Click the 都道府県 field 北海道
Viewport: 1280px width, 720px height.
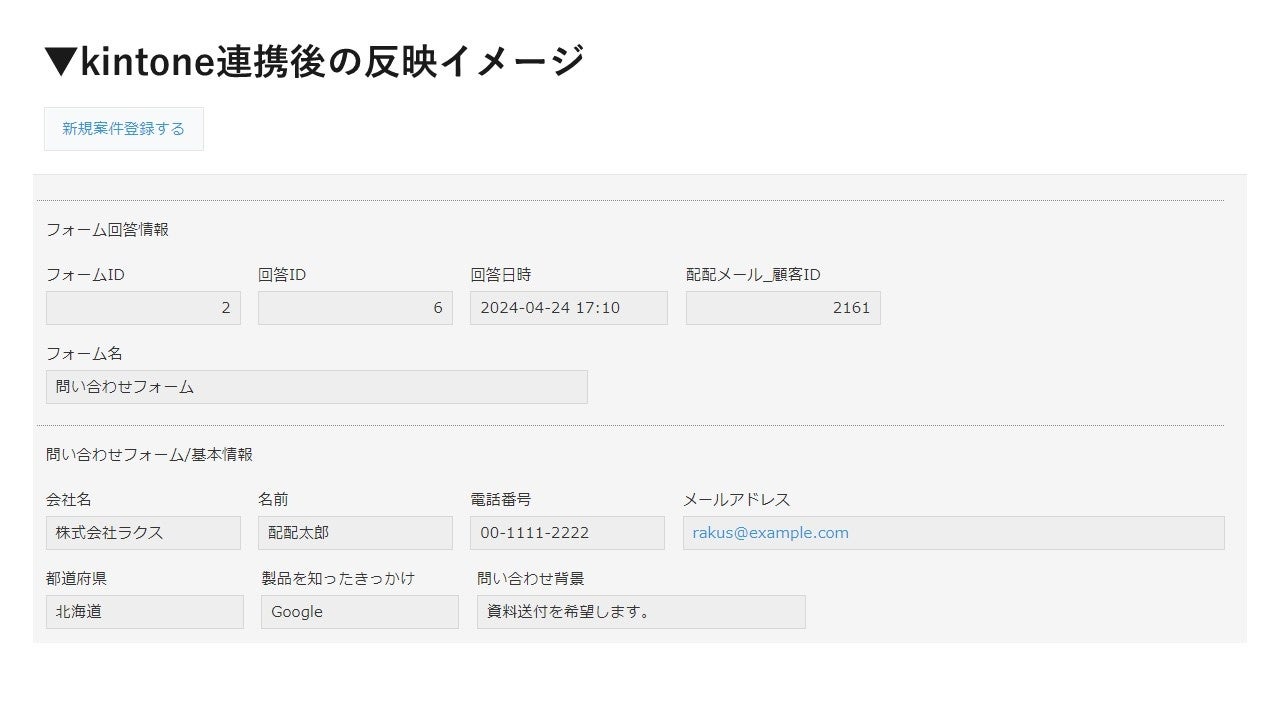tap(145, 612)
